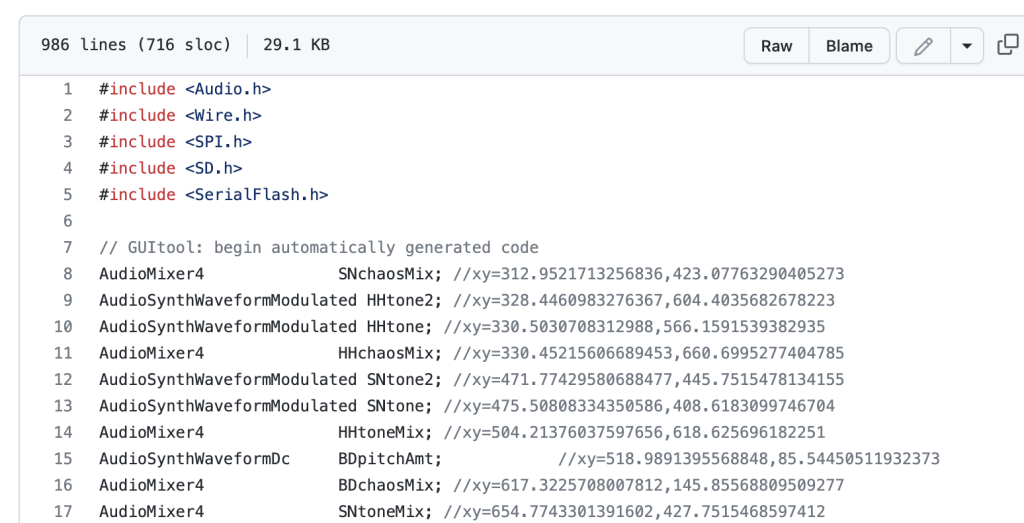Click the HHtoneMix variable name
The image size is (1024, 523).
386,432
